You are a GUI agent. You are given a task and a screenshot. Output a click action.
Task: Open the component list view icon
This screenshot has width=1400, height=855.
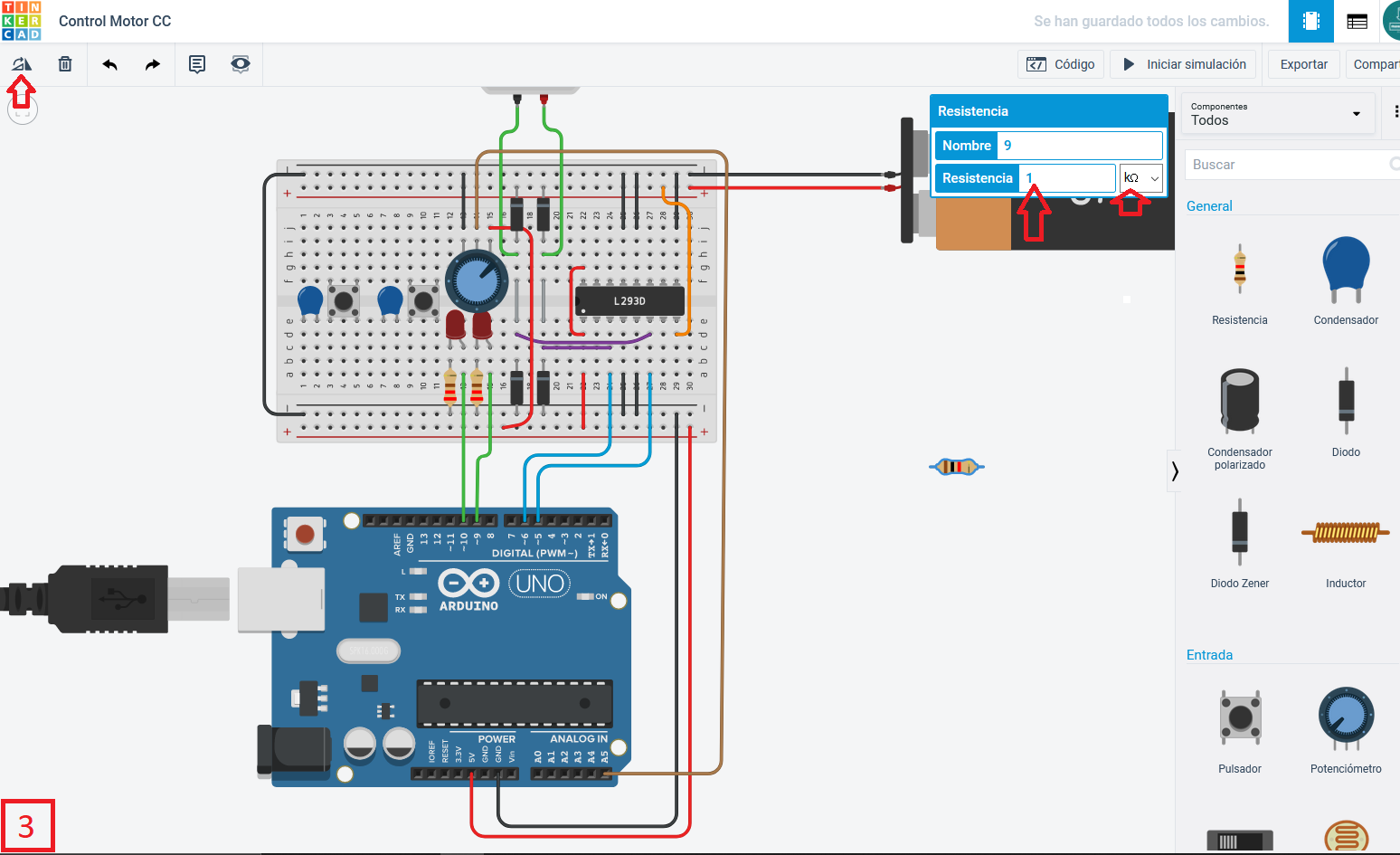pyautogui.click(x=1357, y=21)
